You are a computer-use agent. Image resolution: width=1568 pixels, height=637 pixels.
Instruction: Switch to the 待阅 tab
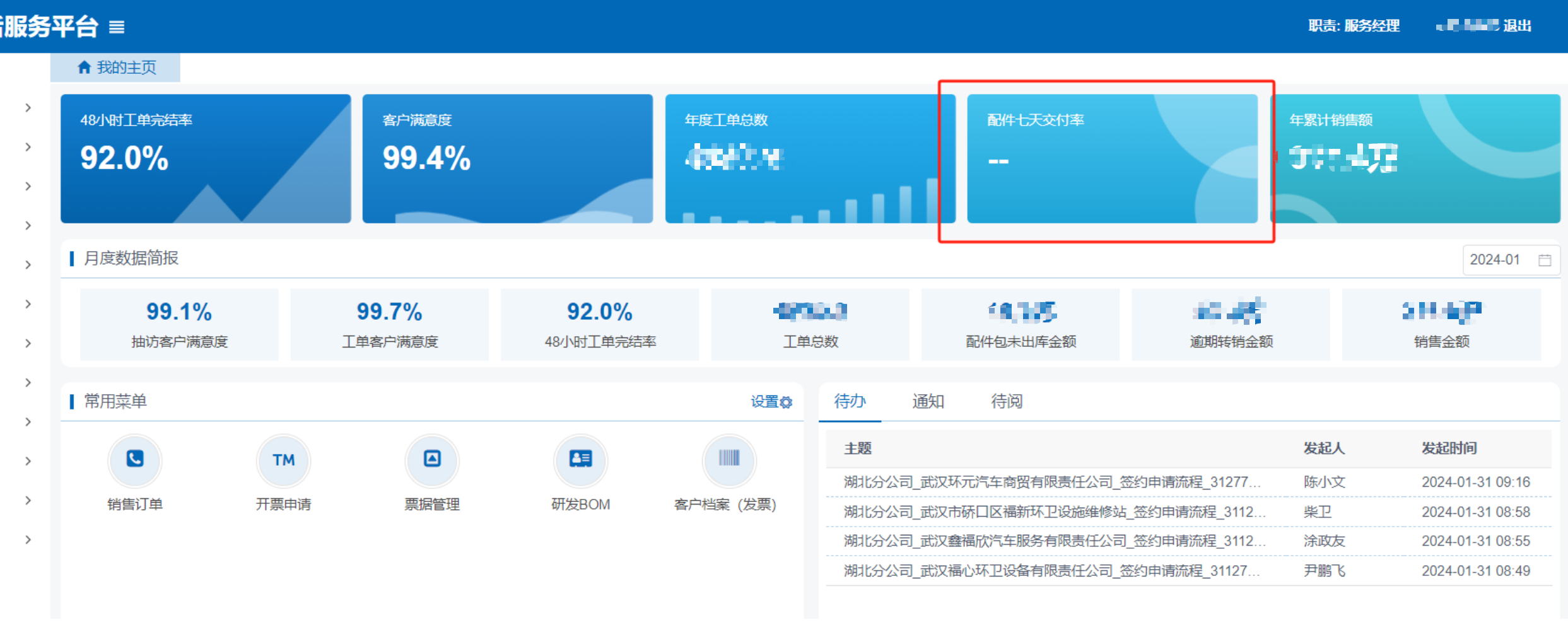[1007, 401]
